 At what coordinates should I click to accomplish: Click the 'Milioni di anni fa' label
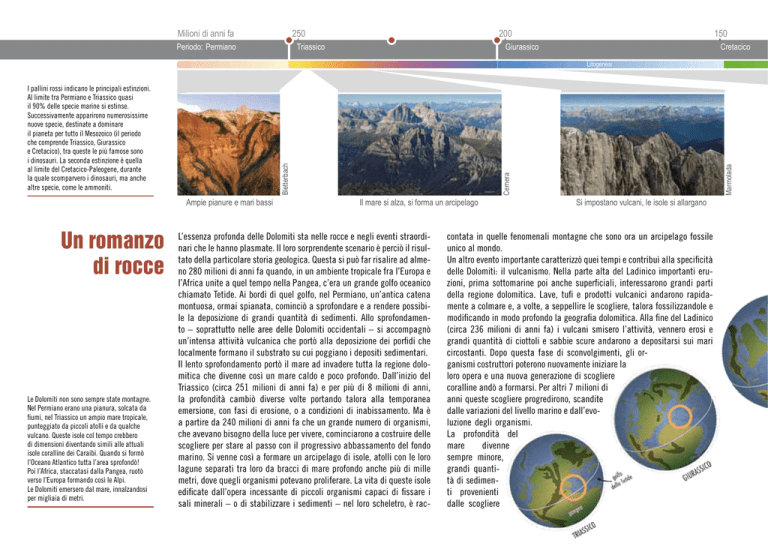click(206, 33)
